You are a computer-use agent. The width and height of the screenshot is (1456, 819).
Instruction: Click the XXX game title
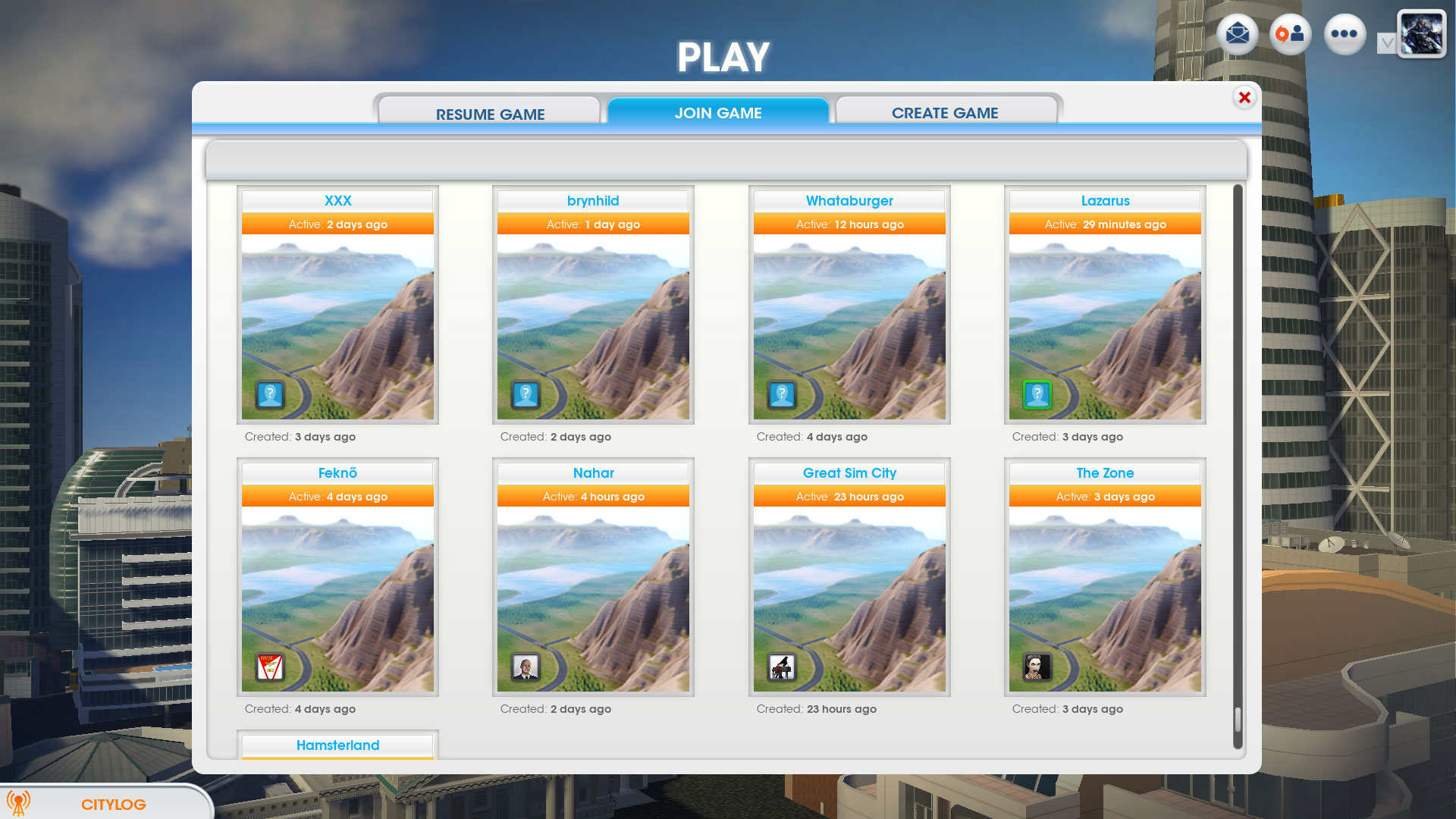[x=337, y=201]
